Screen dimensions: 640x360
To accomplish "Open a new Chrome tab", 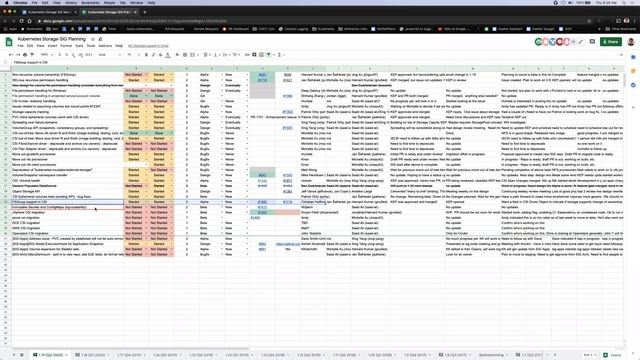I will click(144, 12).
